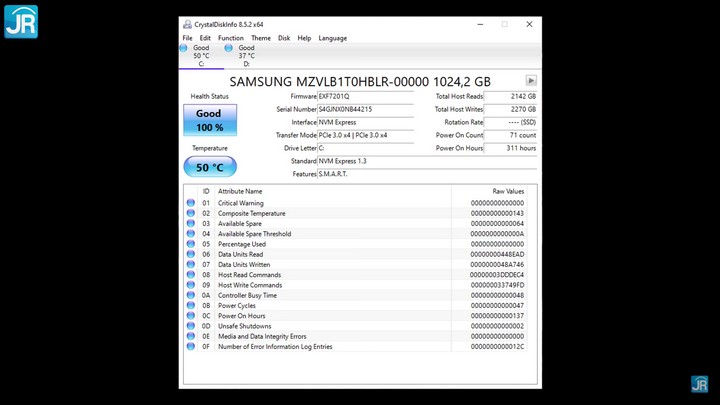Click the Total Host Reads value 2142 GB
The height and width of the screenshot is (405, 720).
tap(510, 96)
